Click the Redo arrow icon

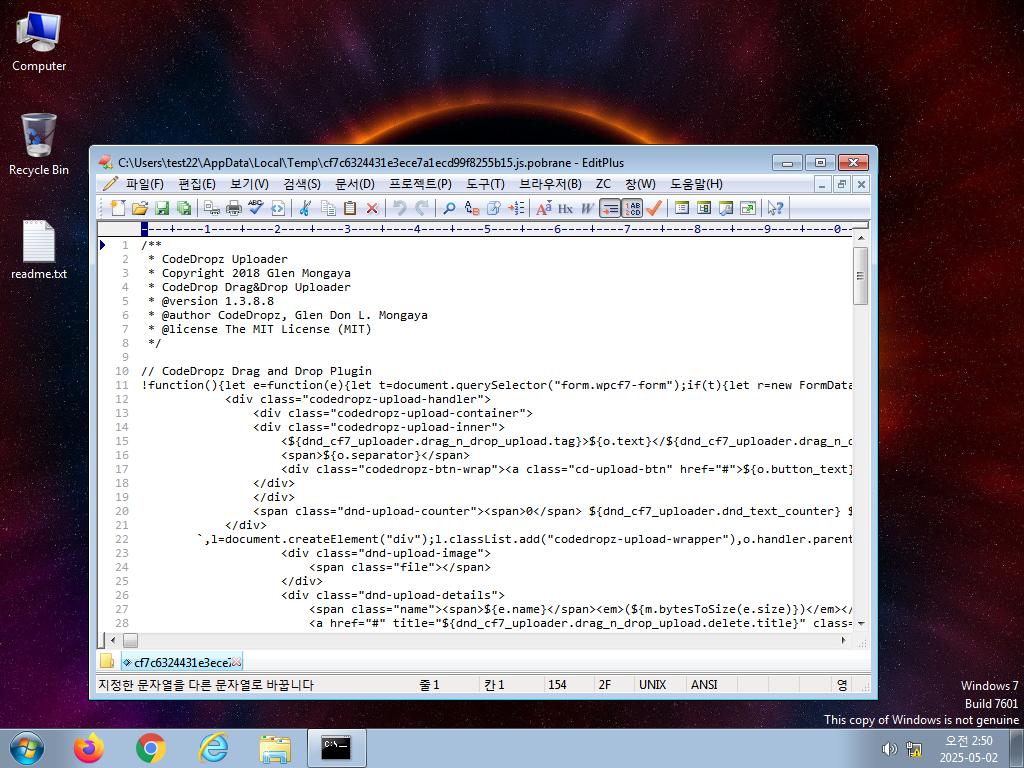[422, 208]
